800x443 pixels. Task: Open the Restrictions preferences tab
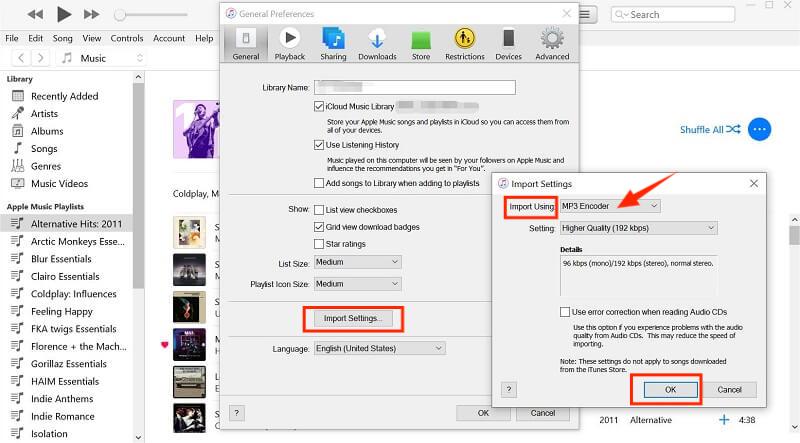[465, 44]
